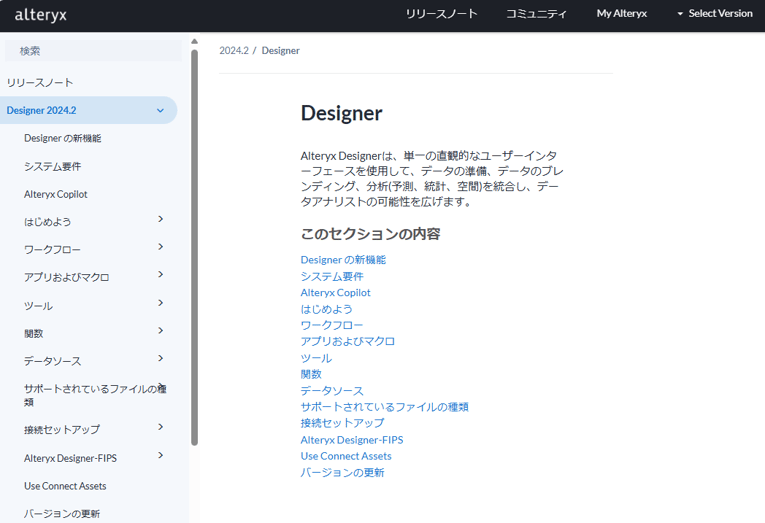765x523 pixels.
Task: Open 接続セットアップ in the sidebar
Action: (62, 430)
